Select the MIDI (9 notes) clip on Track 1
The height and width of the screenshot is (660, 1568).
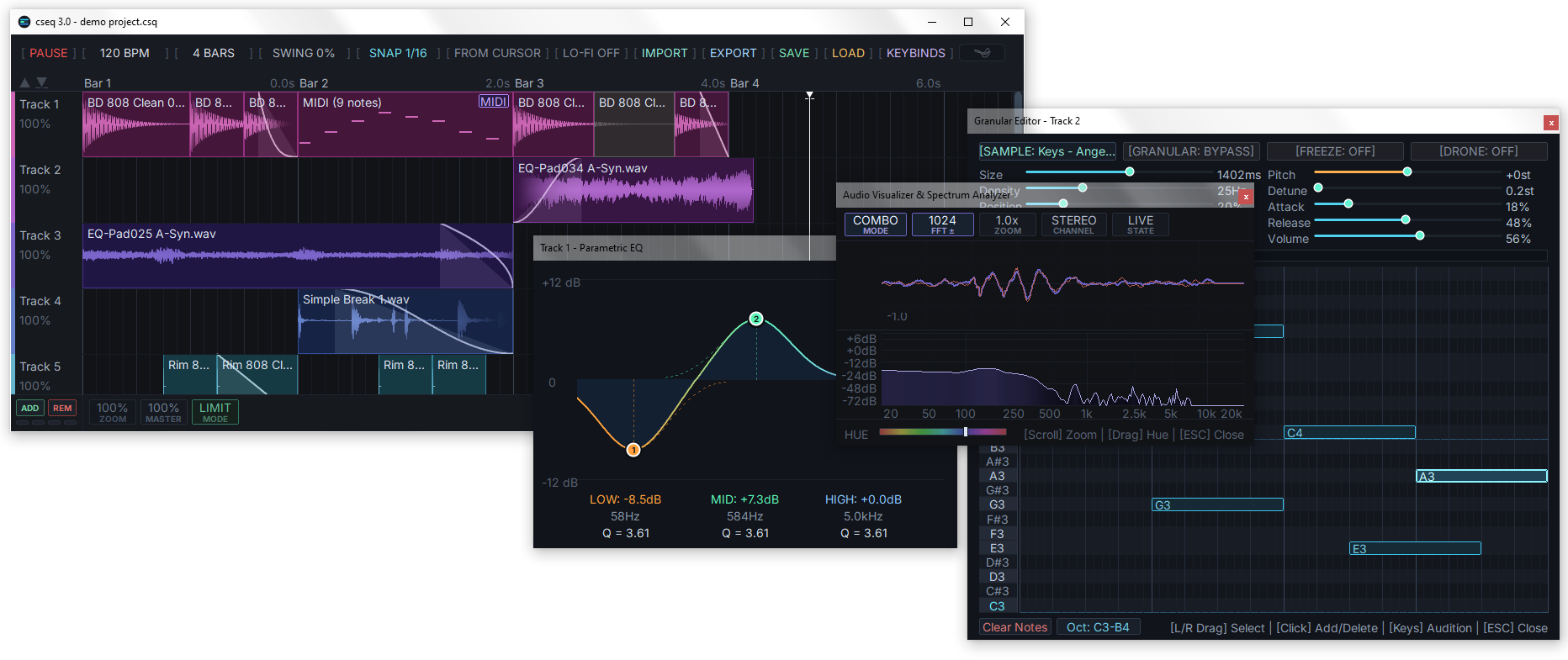(405, 124)
